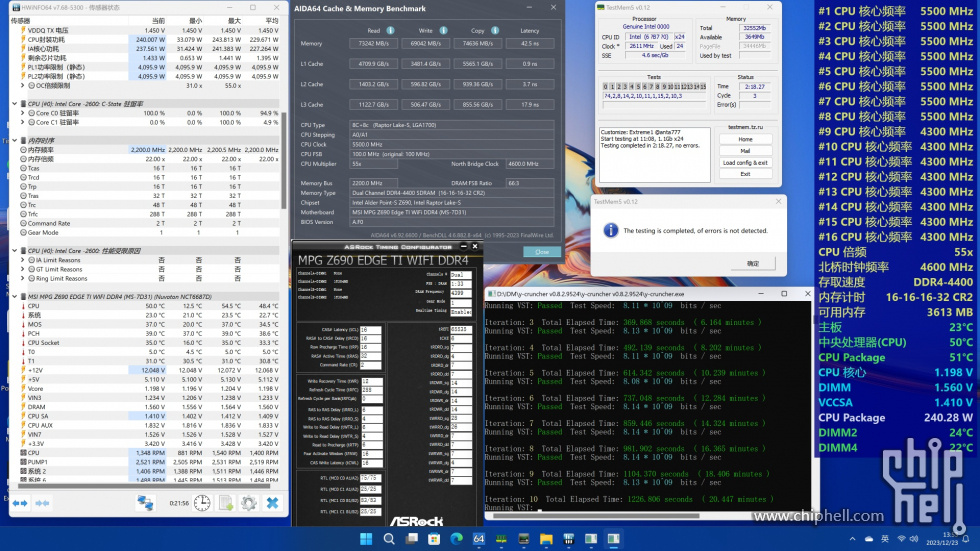The width and height of the screenshot is (980, 551).
Task: Click the info icon next to Read in AIDA64
Action: [x=390, y=31]
